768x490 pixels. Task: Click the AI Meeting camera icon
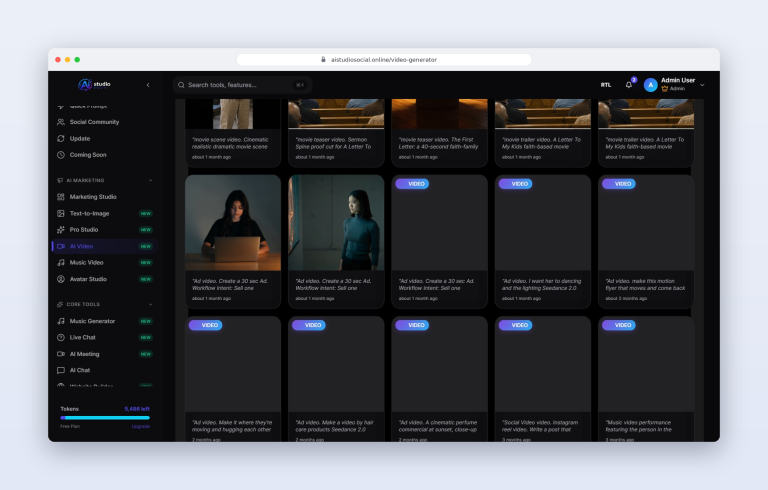pyautogui.click(x=61, y=354)
